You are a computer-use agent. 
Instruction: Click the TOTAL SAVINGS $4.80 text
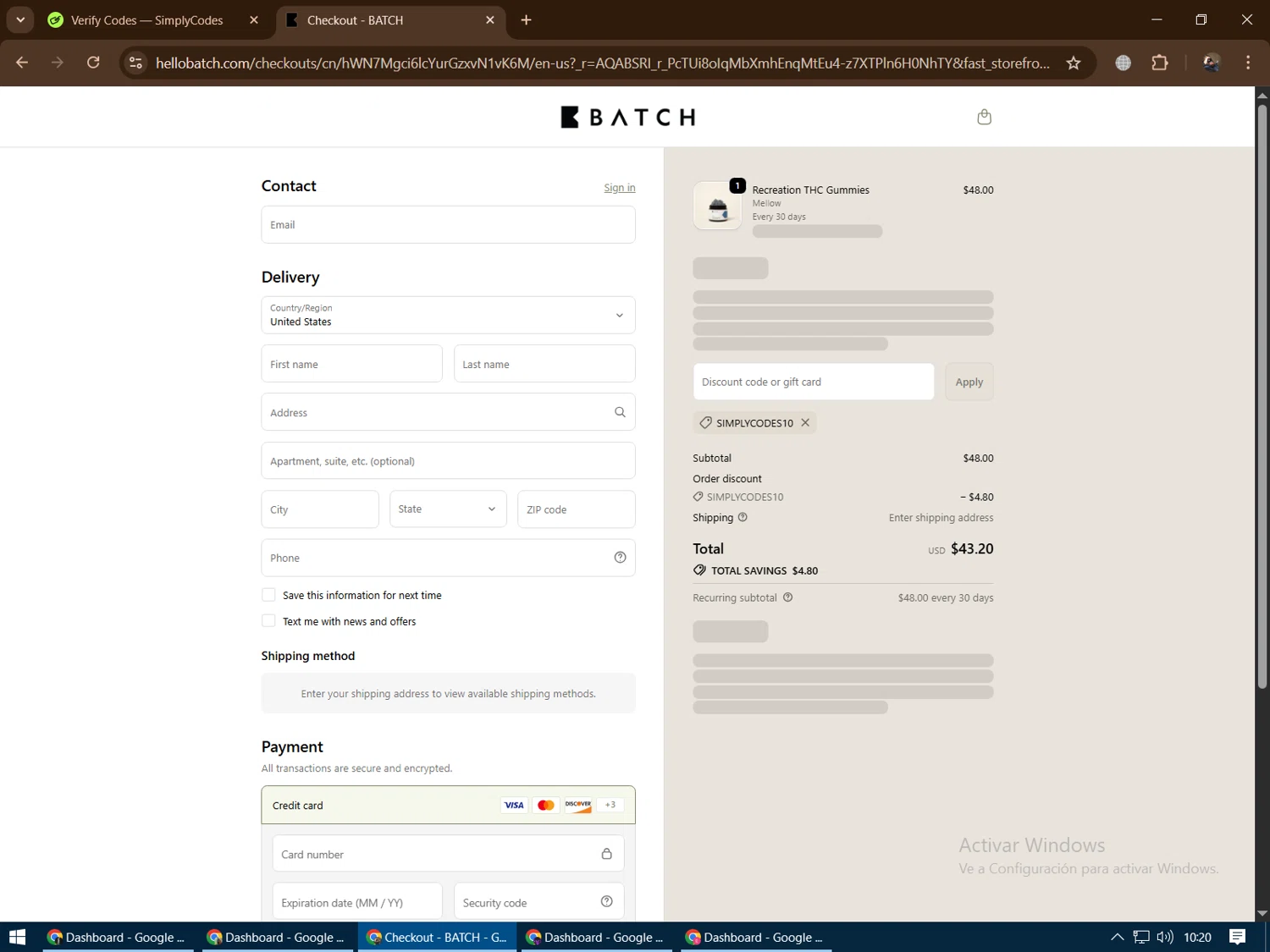765,570
